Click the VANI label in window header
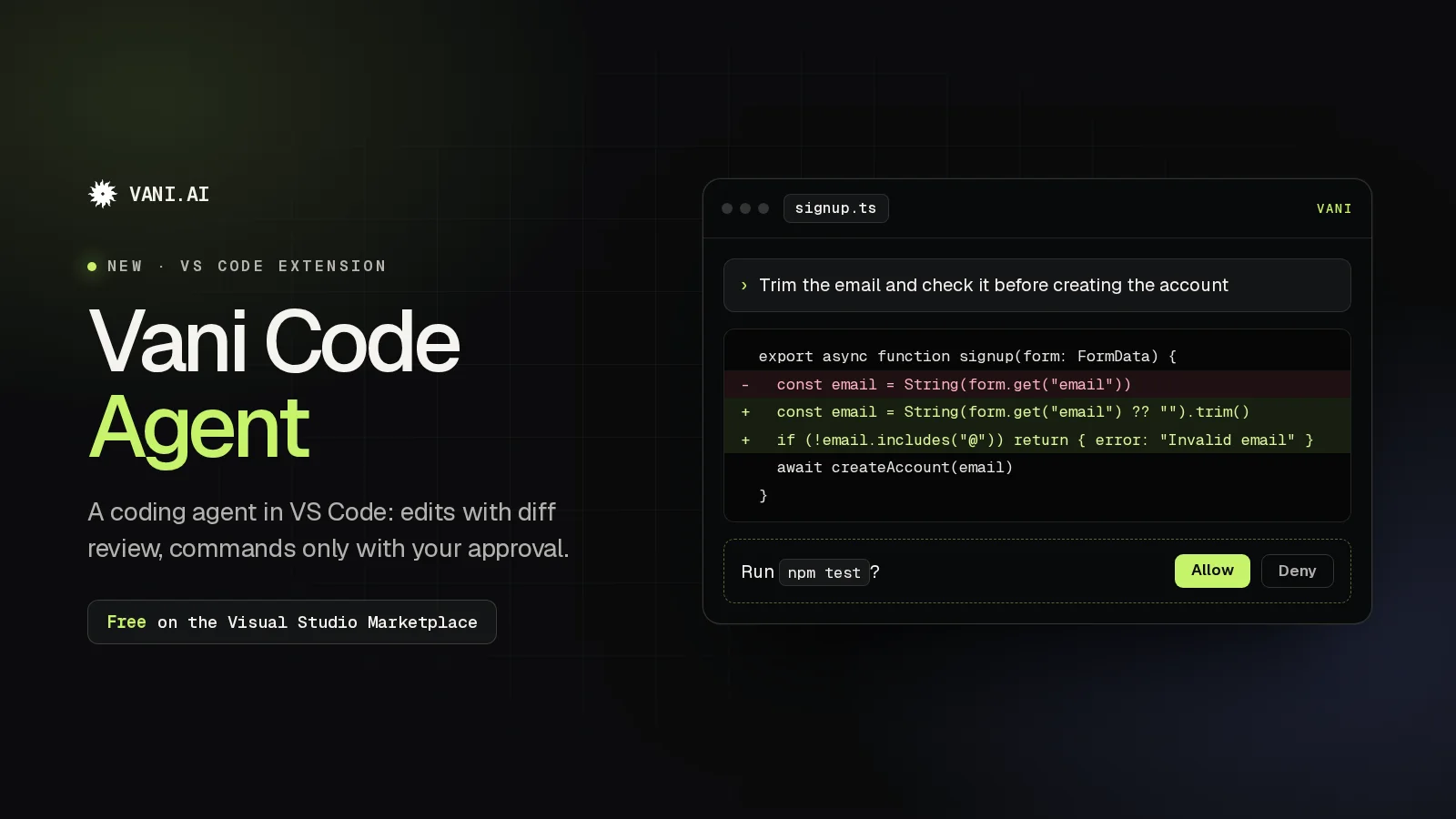This screenshot has width=1456, height=819. tap(1334, 209)
